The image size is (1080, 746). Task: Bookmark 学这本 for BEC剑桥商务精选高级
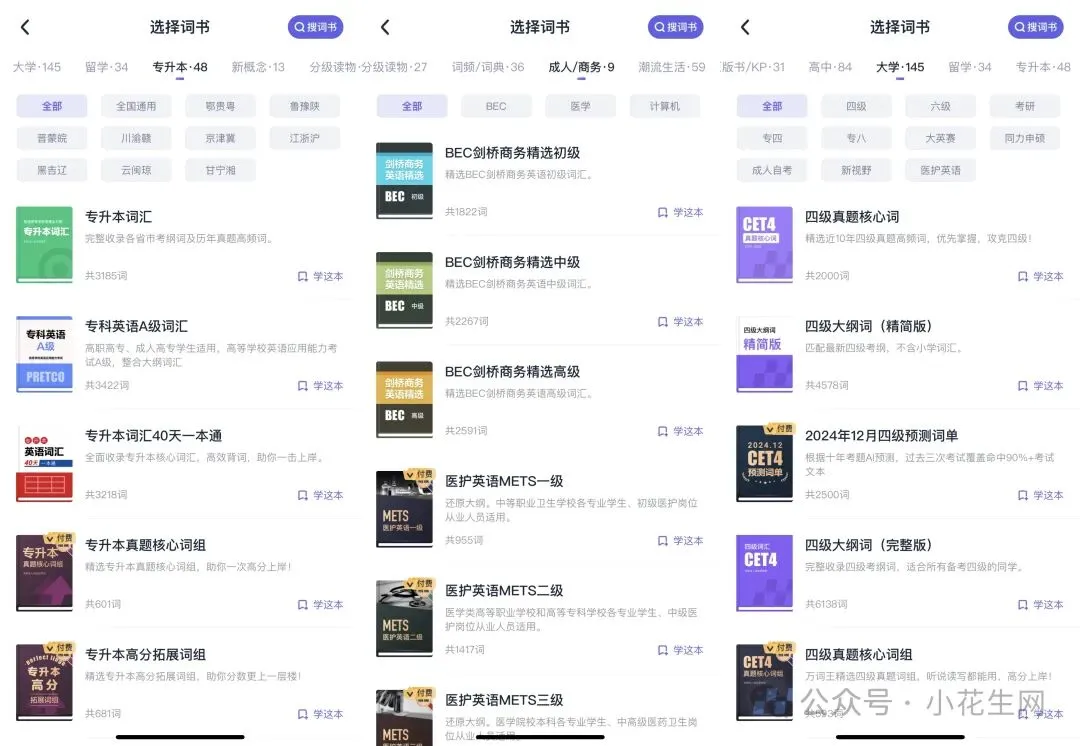click(681, 431)
